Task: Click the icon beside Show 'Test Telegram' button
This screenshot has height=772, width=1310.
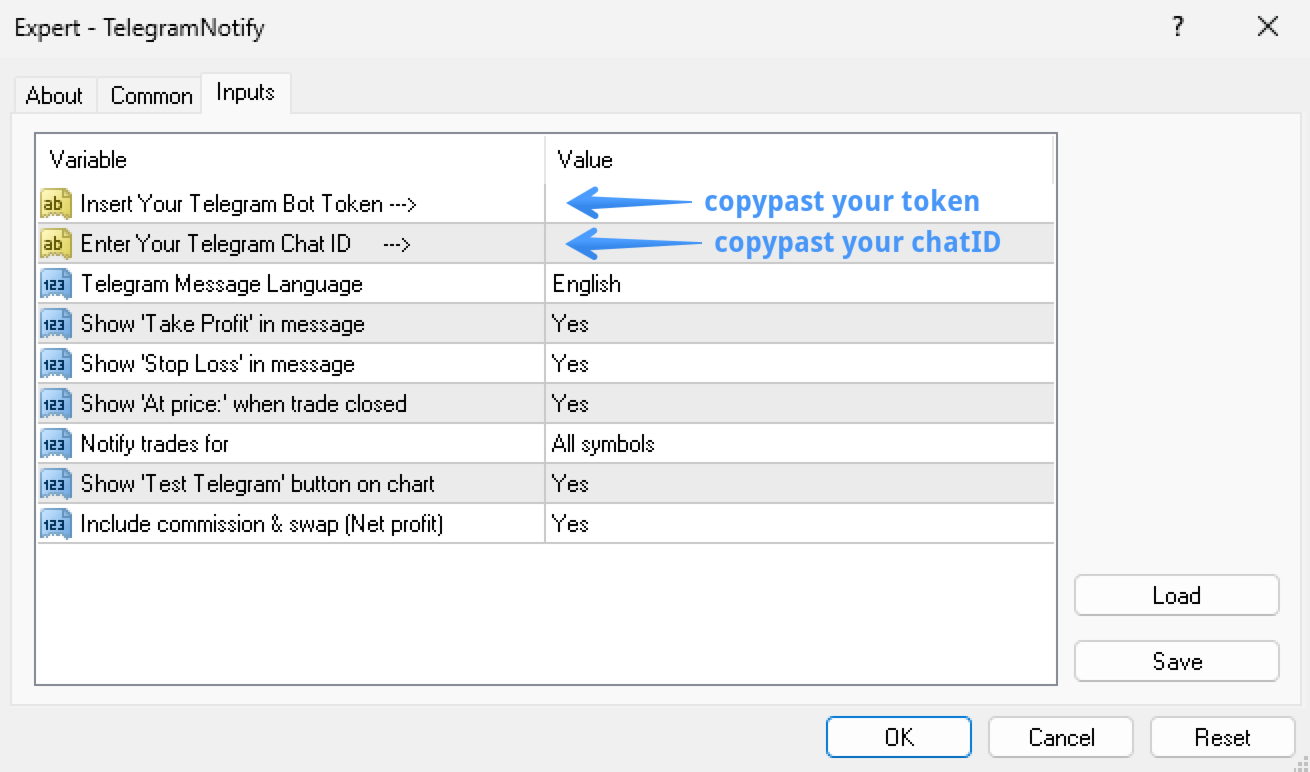Action: click(x=56, y=484)
